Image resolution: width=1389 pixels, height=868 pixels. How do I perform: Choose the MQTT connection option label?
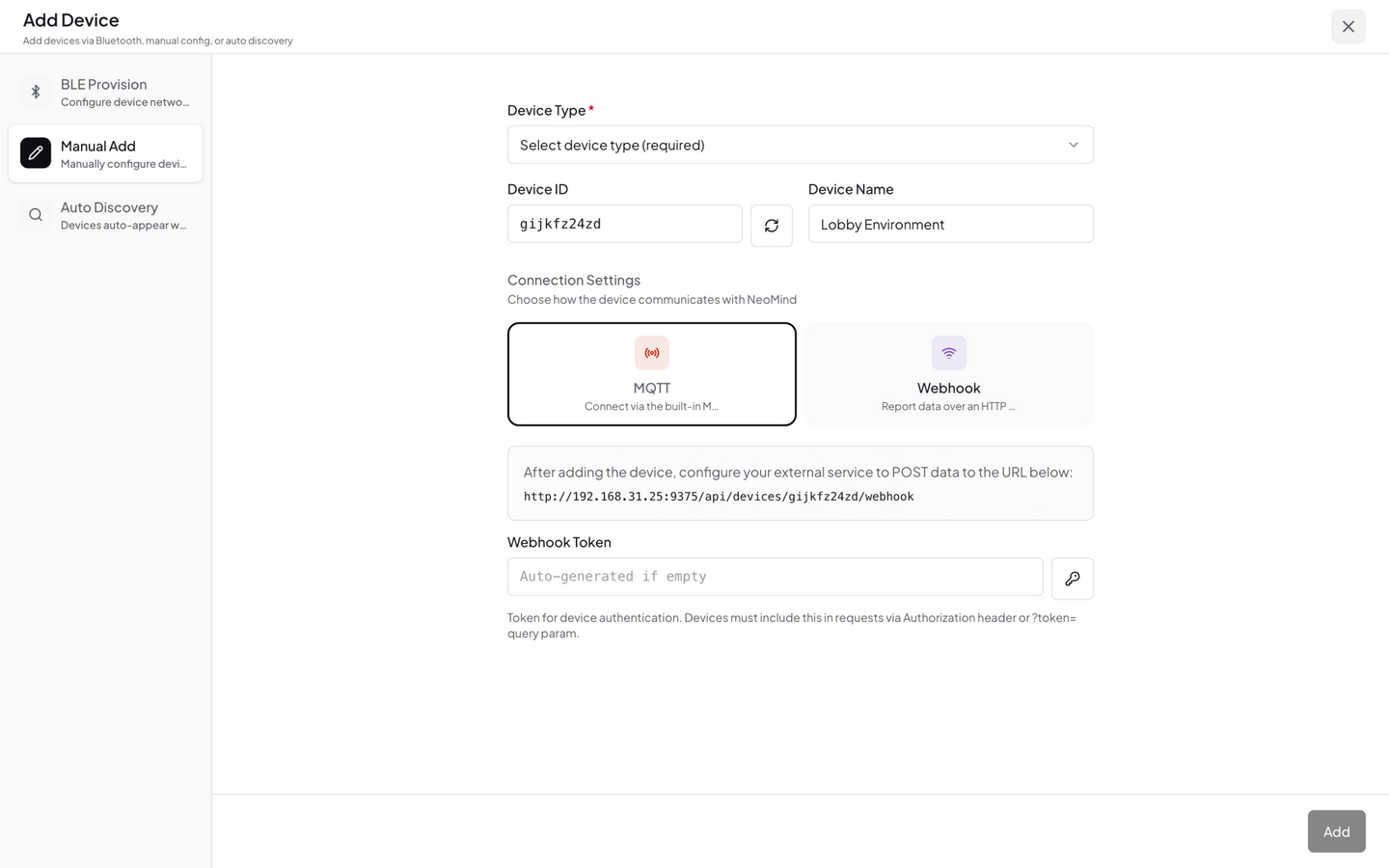652,388
